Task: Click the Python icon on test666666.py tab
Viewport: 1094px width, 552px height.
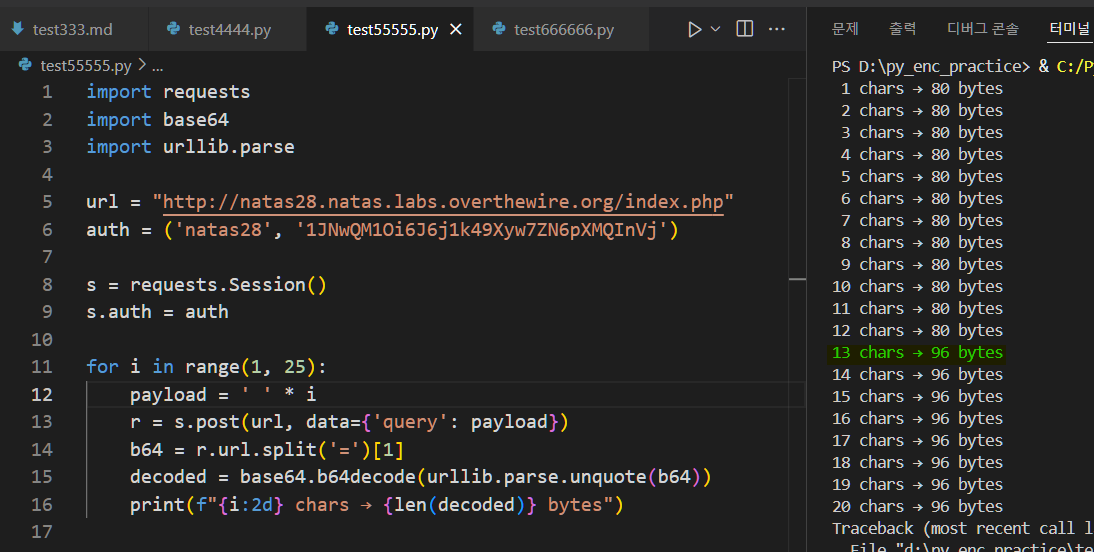Action: [x=498, y=30]
